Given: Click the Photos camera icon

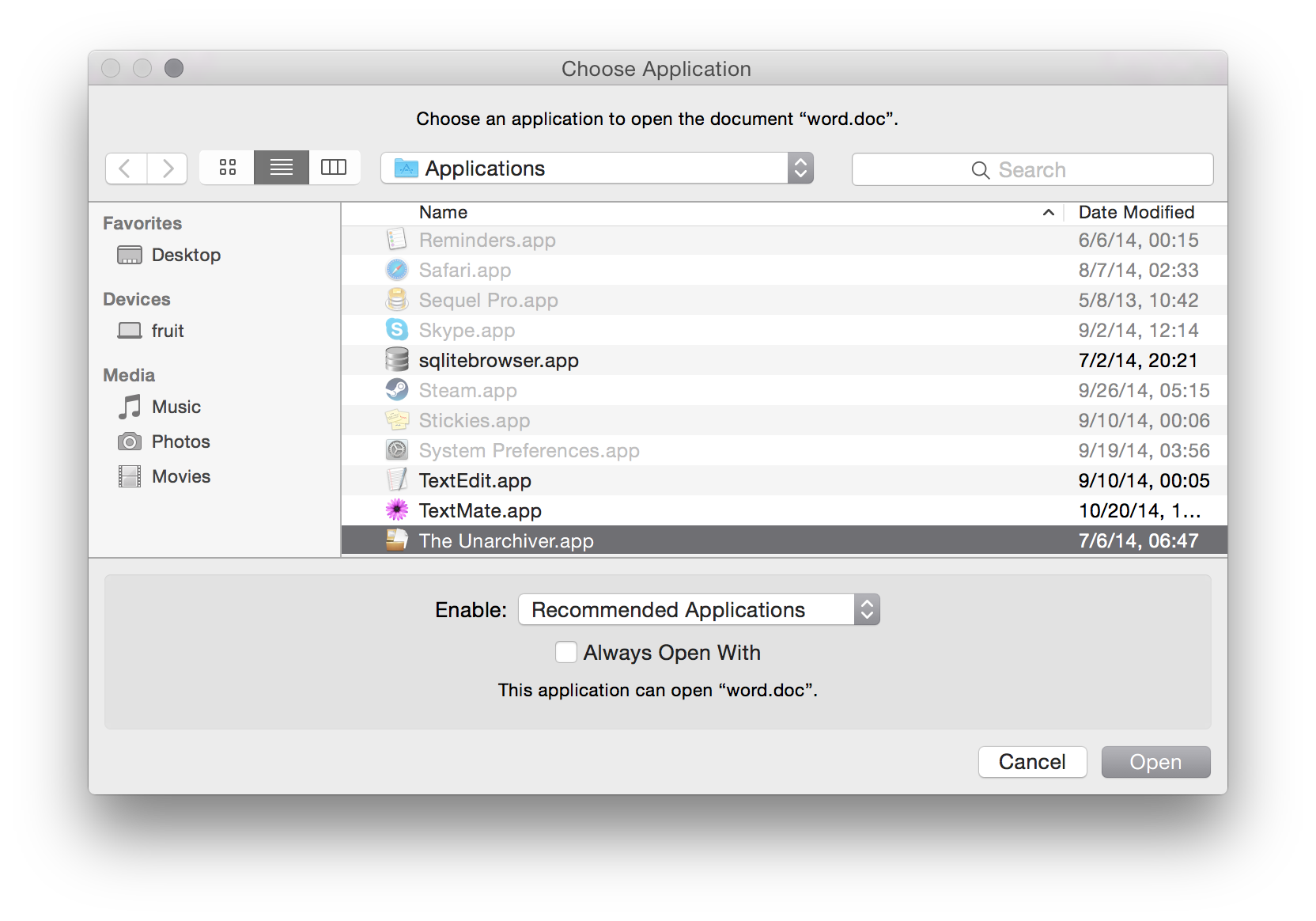Looking at the screenshot, I should pos(130,442).
